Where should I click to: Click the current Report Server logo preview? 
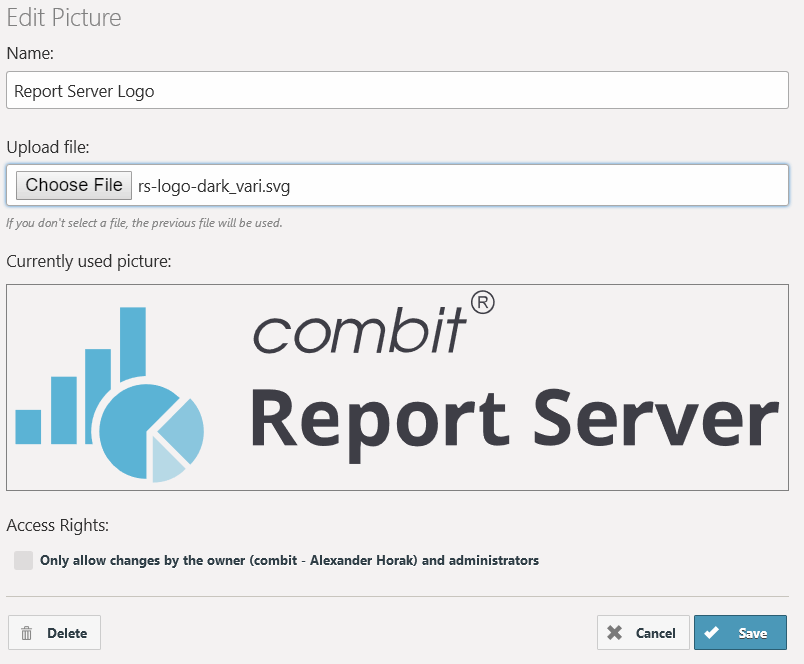point(397,387)
